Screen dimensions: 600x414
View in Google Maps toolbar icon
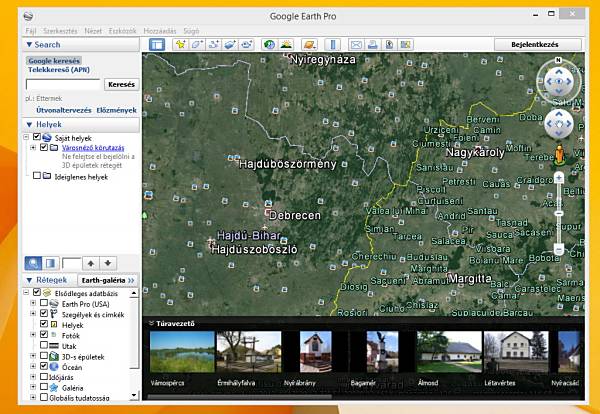[406, 45]
